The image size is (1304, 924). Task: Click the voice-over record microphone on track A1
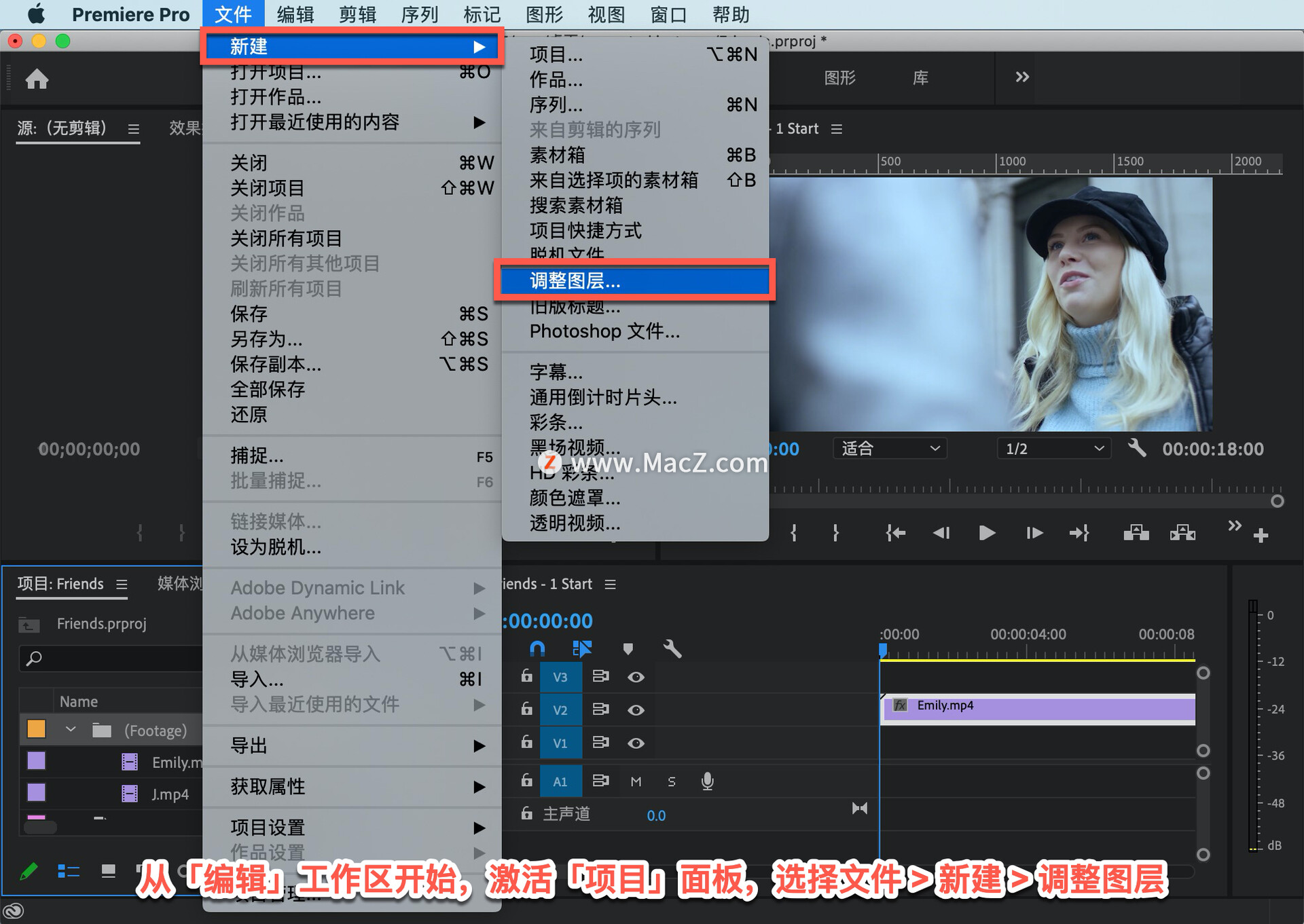click(x=706, y=781)
